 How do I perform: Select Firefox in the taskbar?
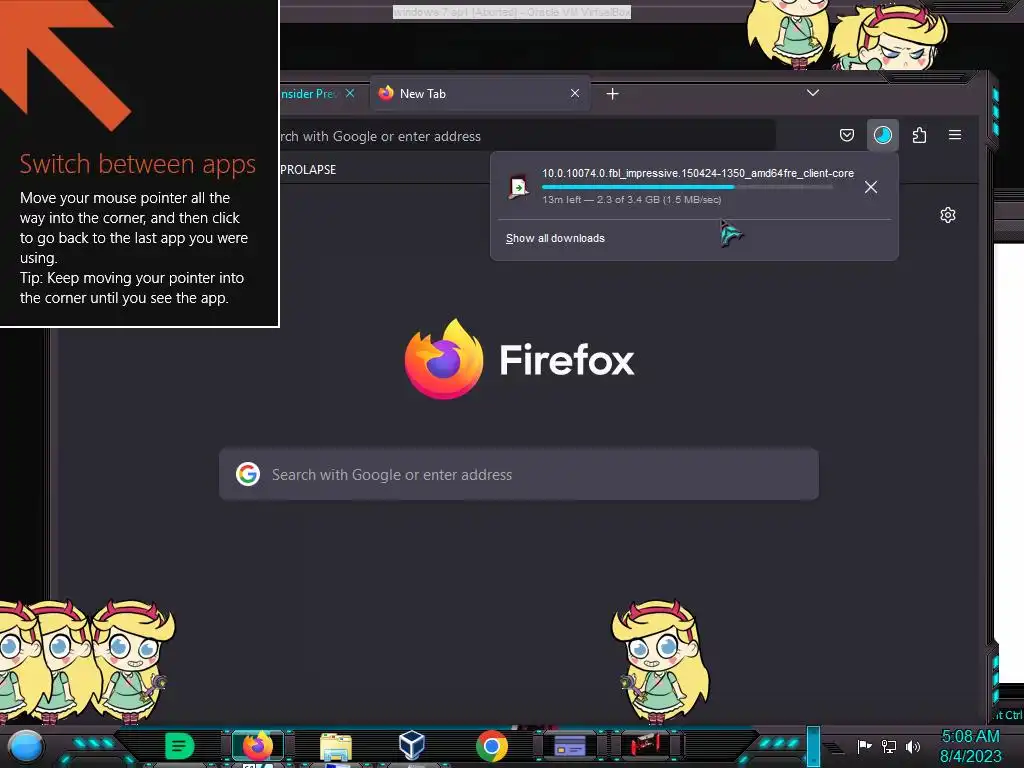click(257, 746)
